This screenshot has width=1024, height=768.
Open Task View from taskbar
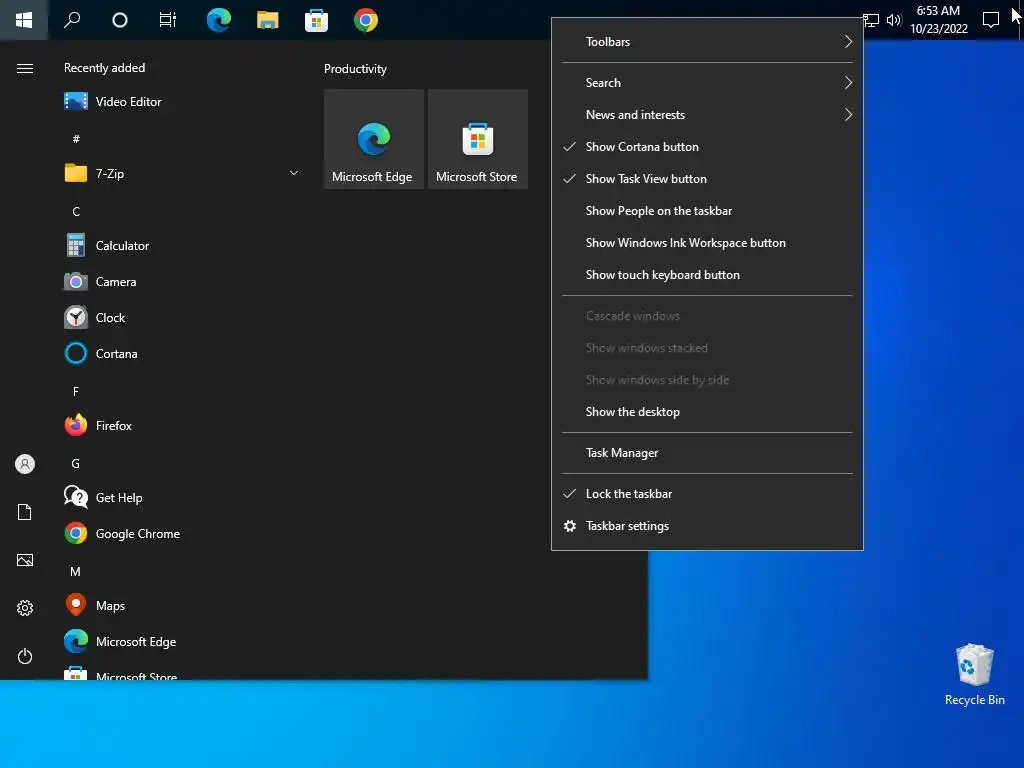tap(168, 20)
